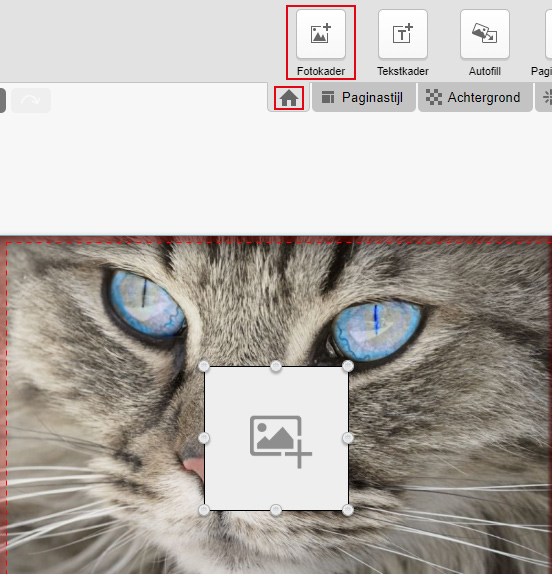Select the bottom-left resize handle of the frame
This screenshot has height=574, width=552.
pos(204,510)
